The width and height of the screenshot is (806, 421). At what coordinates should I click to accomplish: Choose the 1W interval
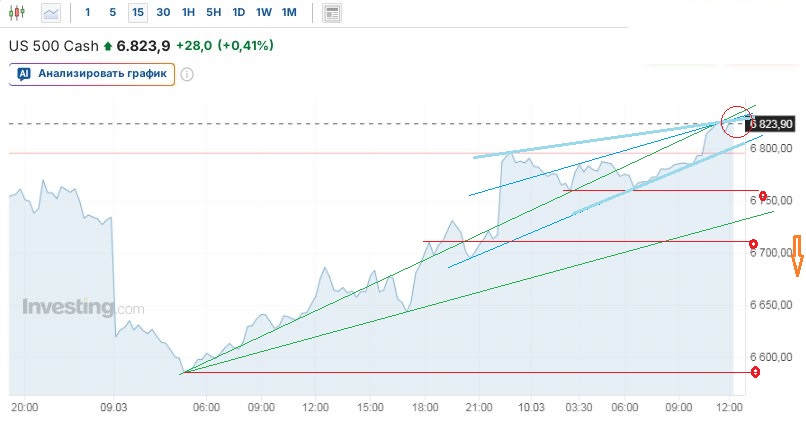[263, 13]
